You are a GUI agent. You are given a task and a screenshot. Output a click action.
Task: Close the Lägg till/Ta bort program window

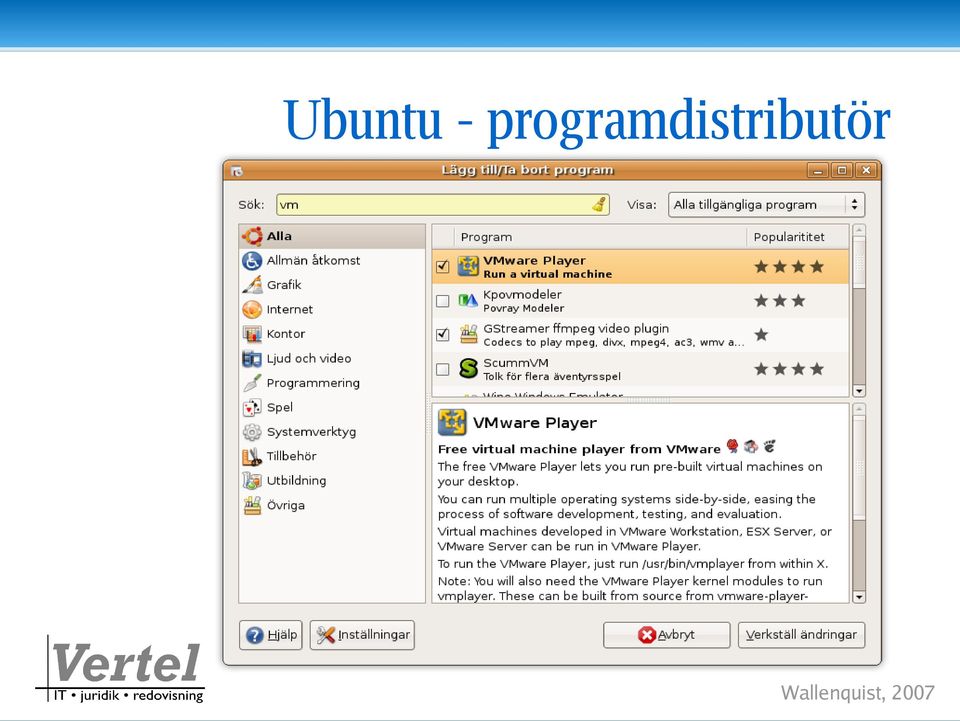(866, 171)
